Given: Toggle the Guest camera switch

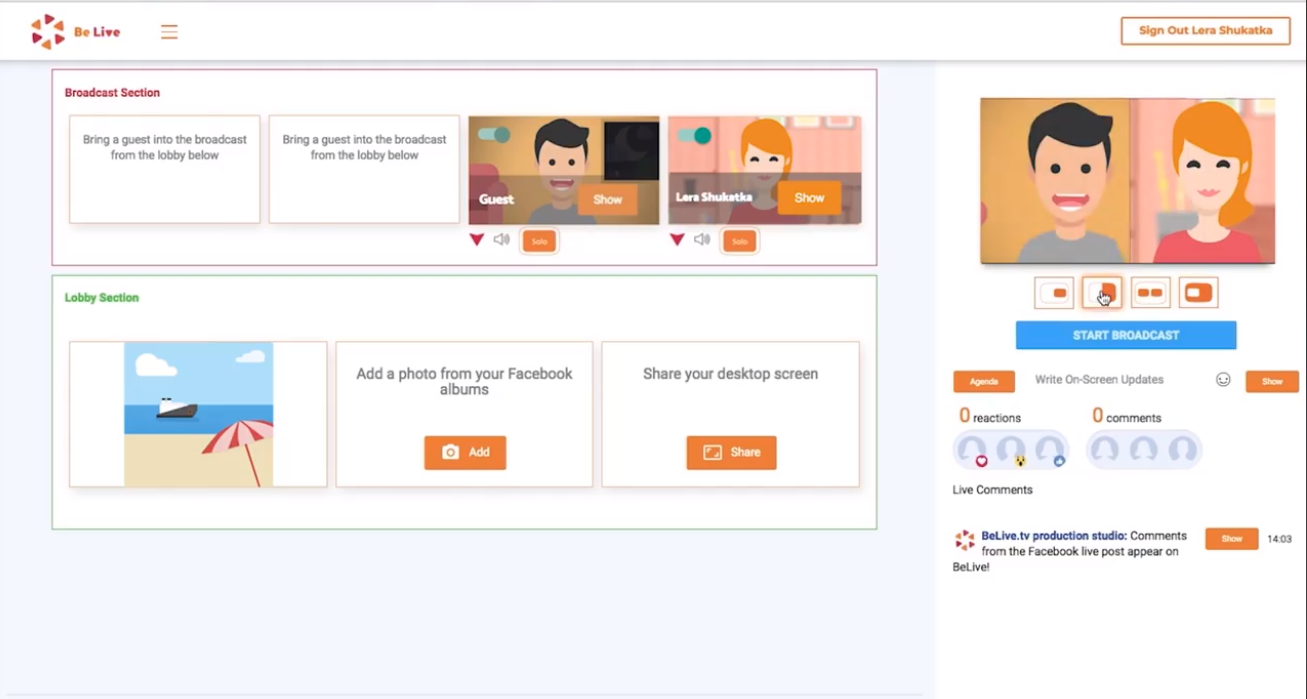Looking at the screenshot, I should [494, 135].
